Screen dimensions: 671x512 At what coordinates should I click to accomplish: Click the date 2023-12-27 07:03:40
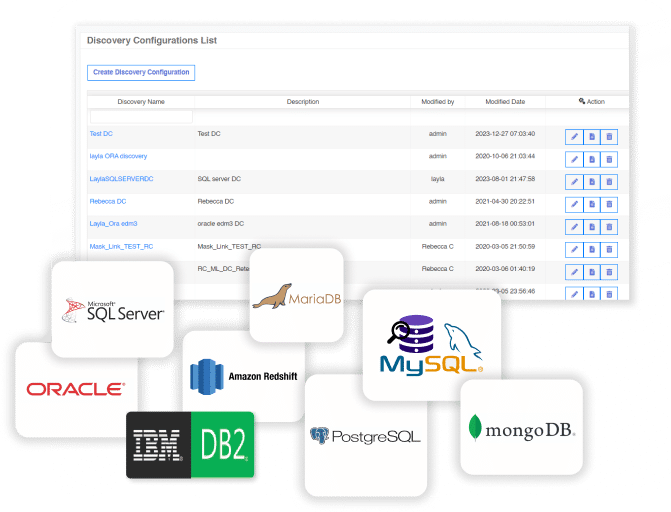(x=505, y=134)
